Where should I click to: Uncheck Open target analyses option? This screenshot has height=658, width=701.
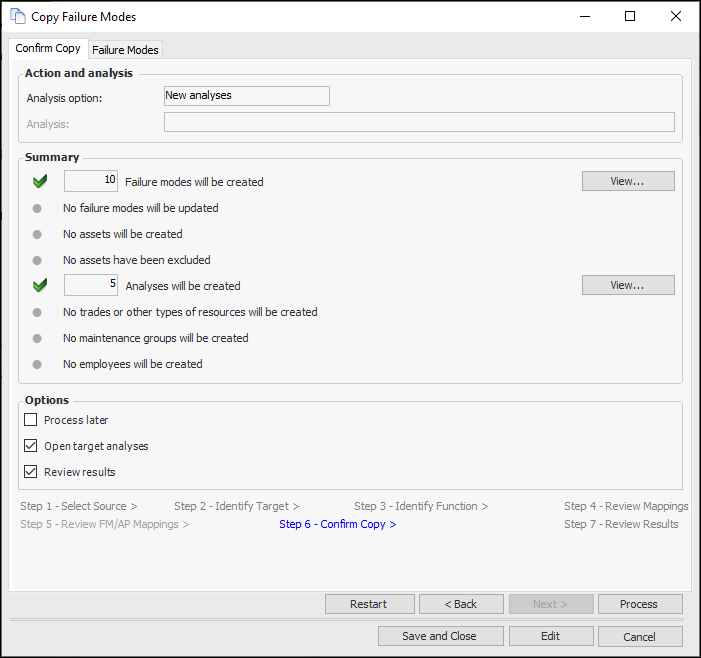tap(31, 446)
